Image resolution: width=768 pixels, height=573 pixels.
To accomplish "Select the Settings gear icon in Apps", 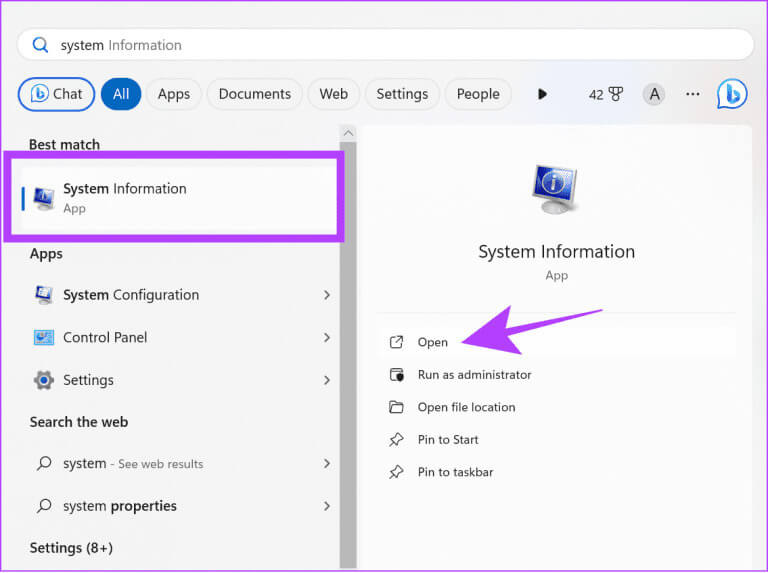I will pyautogui.click(x=44, y=380).
